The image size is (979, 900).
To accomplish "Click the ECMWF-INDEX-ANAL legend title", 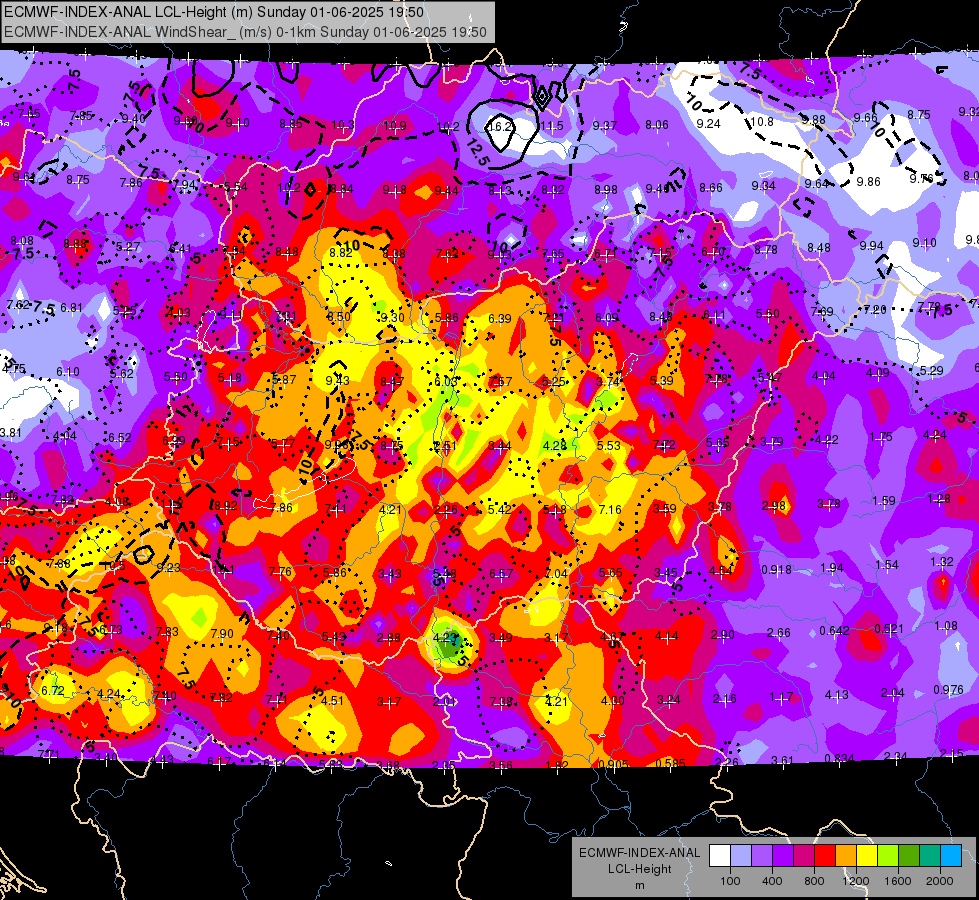I will [x=639, y=853].
